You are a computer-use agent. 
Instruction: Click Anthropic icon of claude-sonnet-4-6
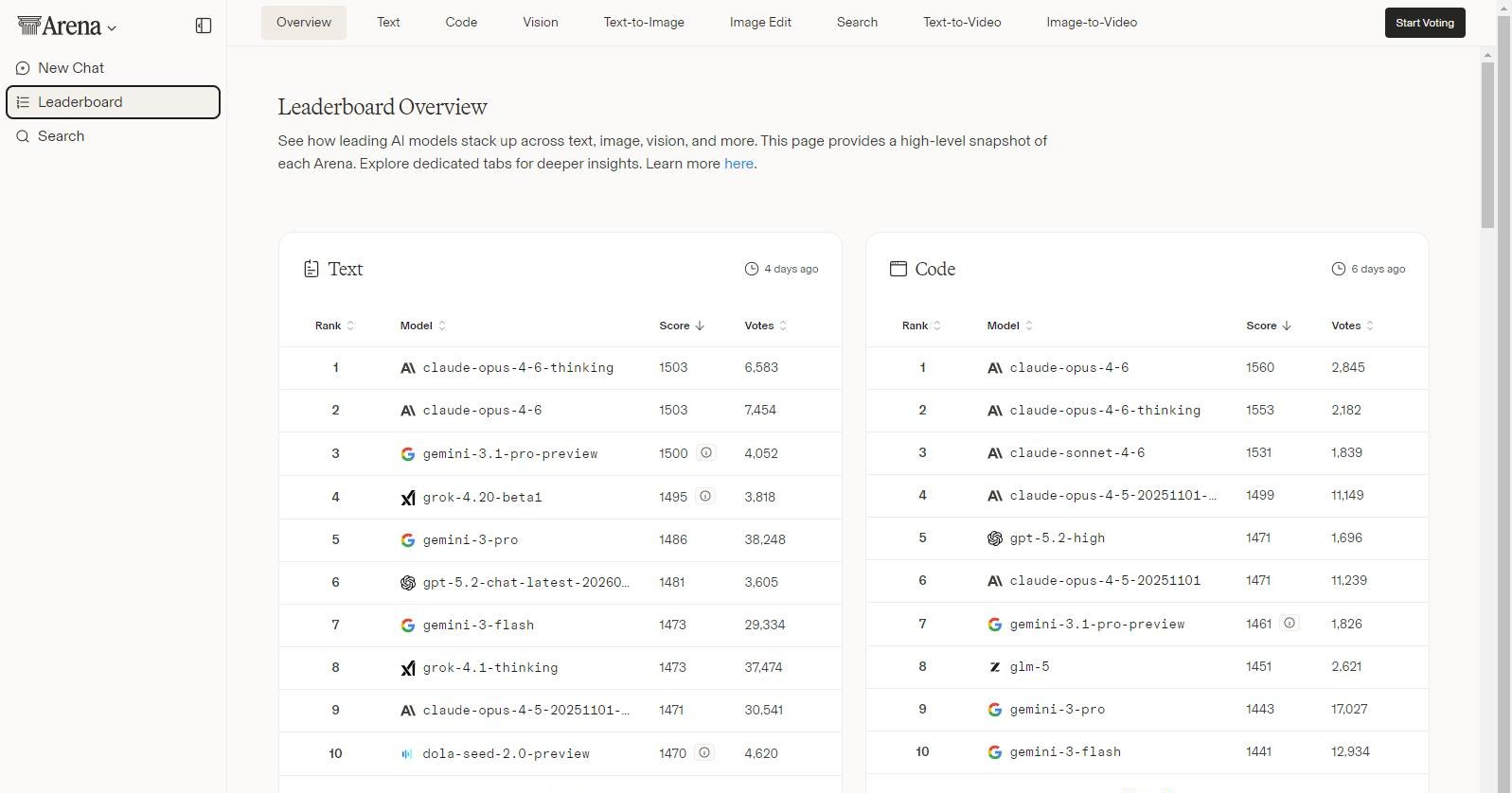(995, 453)
